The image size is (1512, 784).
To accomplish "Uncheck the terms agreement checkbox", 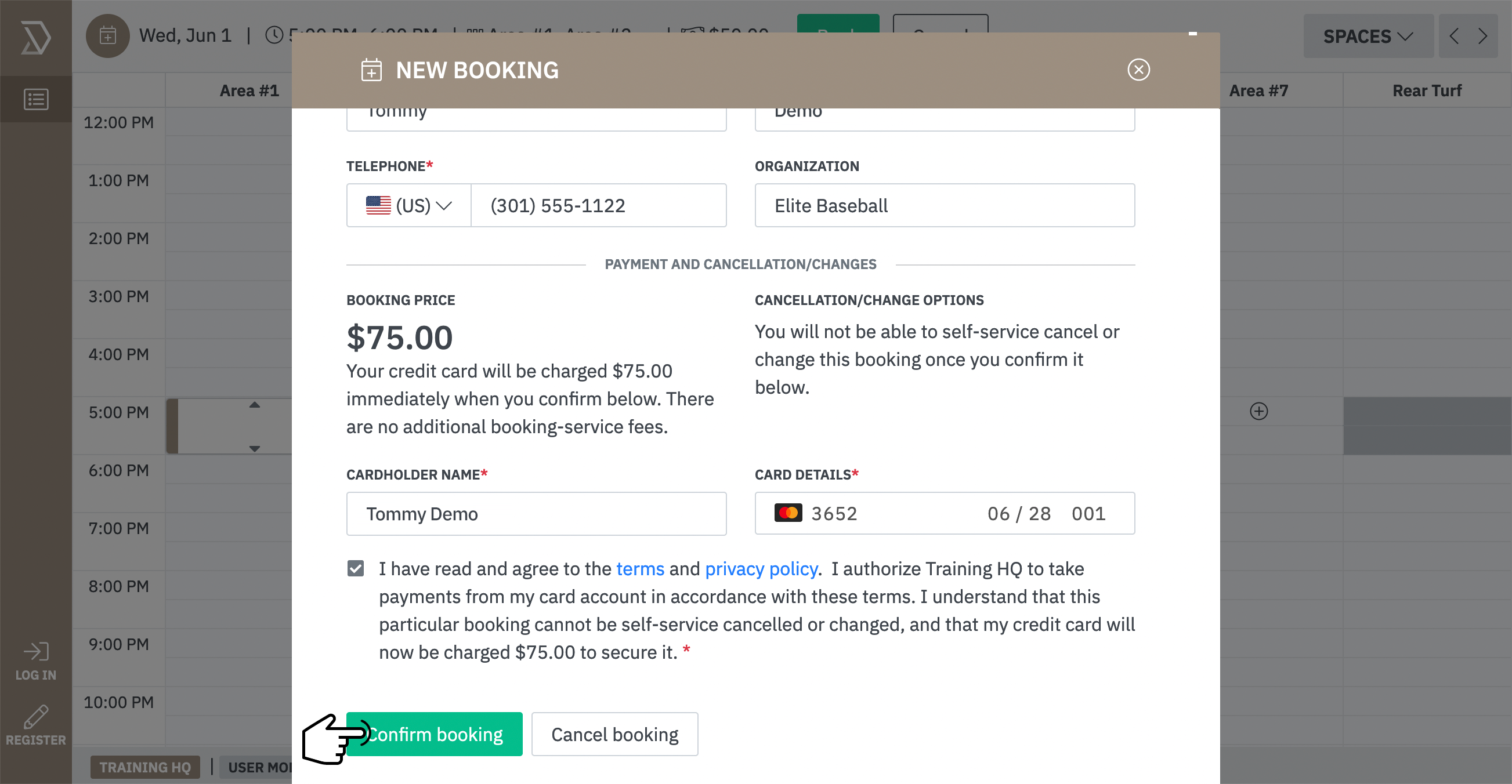I will click(356, 568).
